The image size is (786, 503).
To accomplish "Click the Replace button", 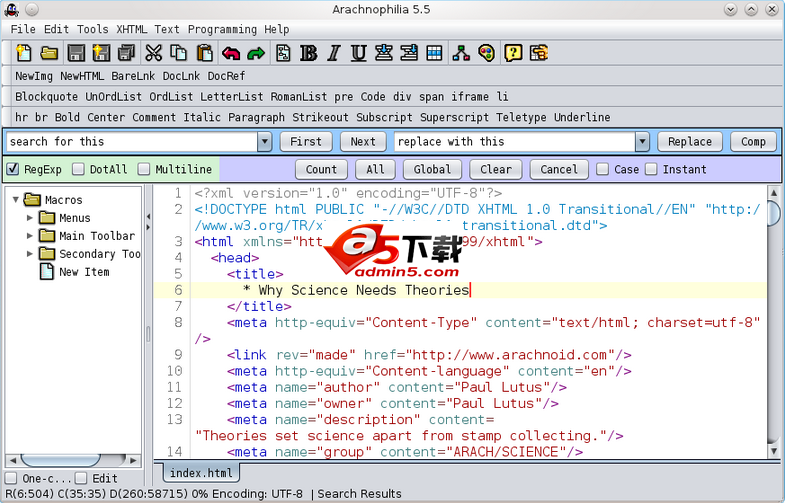I will [x=690, y=141].
